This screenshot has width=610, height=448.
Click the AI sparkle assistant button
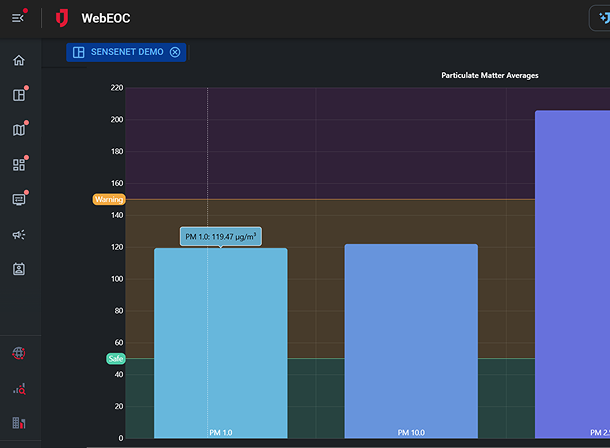601,18
